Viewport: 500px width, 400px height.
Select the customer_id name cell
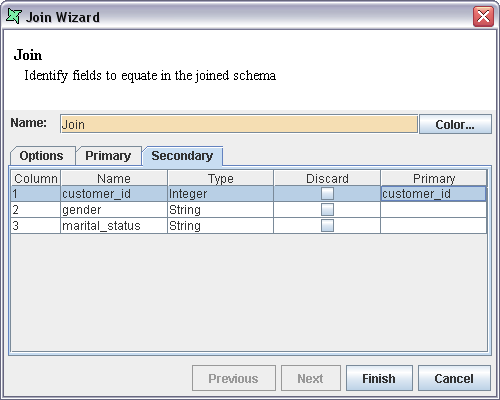(114, 194)
